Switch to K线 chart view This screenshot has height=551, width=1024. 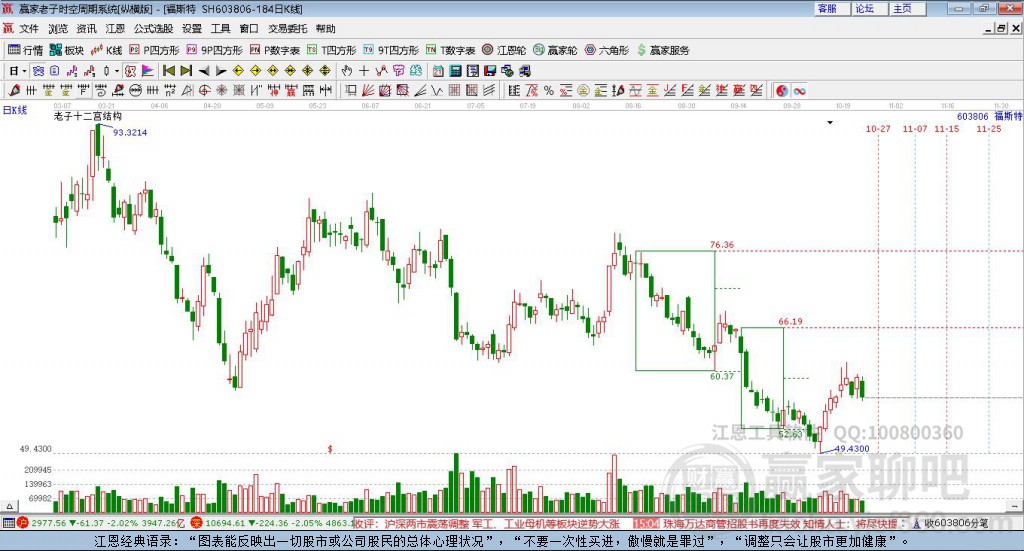106,50
